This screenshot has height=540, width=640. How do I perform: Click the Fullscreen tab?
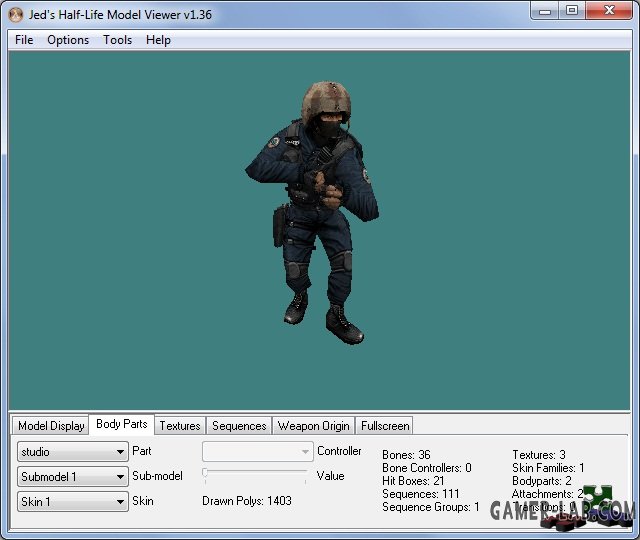[385, 426]
